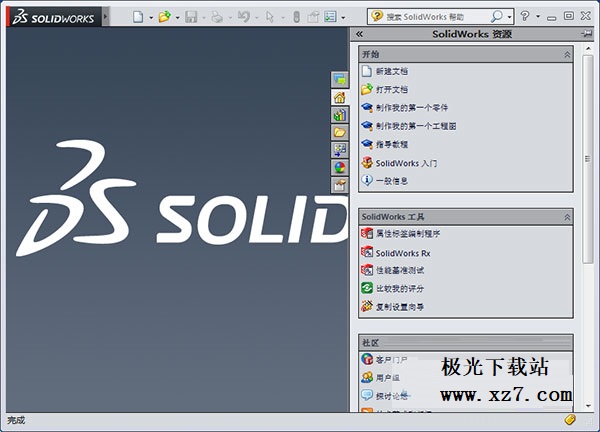The width and height of the screenshot is (600, 432).
Task: Open the Appearances color ball tab
Action: [x=339, y=168]
